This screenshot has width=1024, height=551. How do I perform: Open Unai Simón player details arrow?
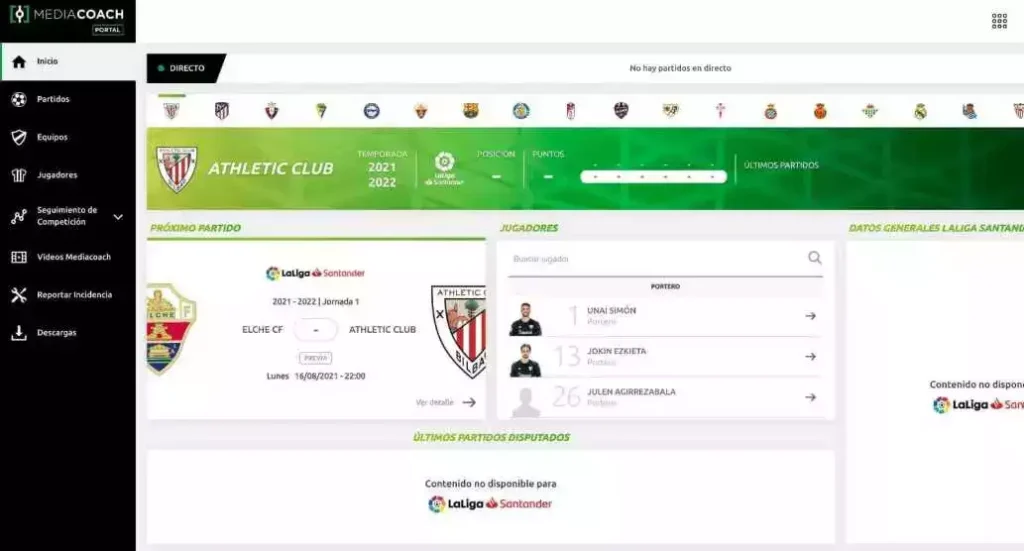[810, 316]
